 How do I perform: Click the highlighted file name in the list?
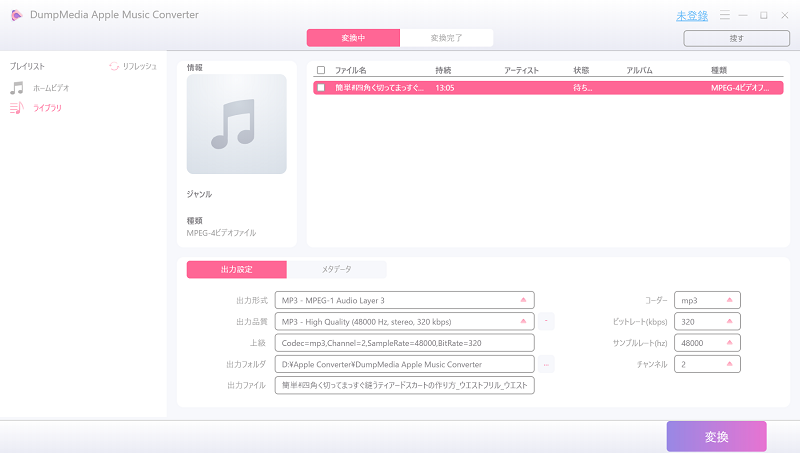(379, 88)
